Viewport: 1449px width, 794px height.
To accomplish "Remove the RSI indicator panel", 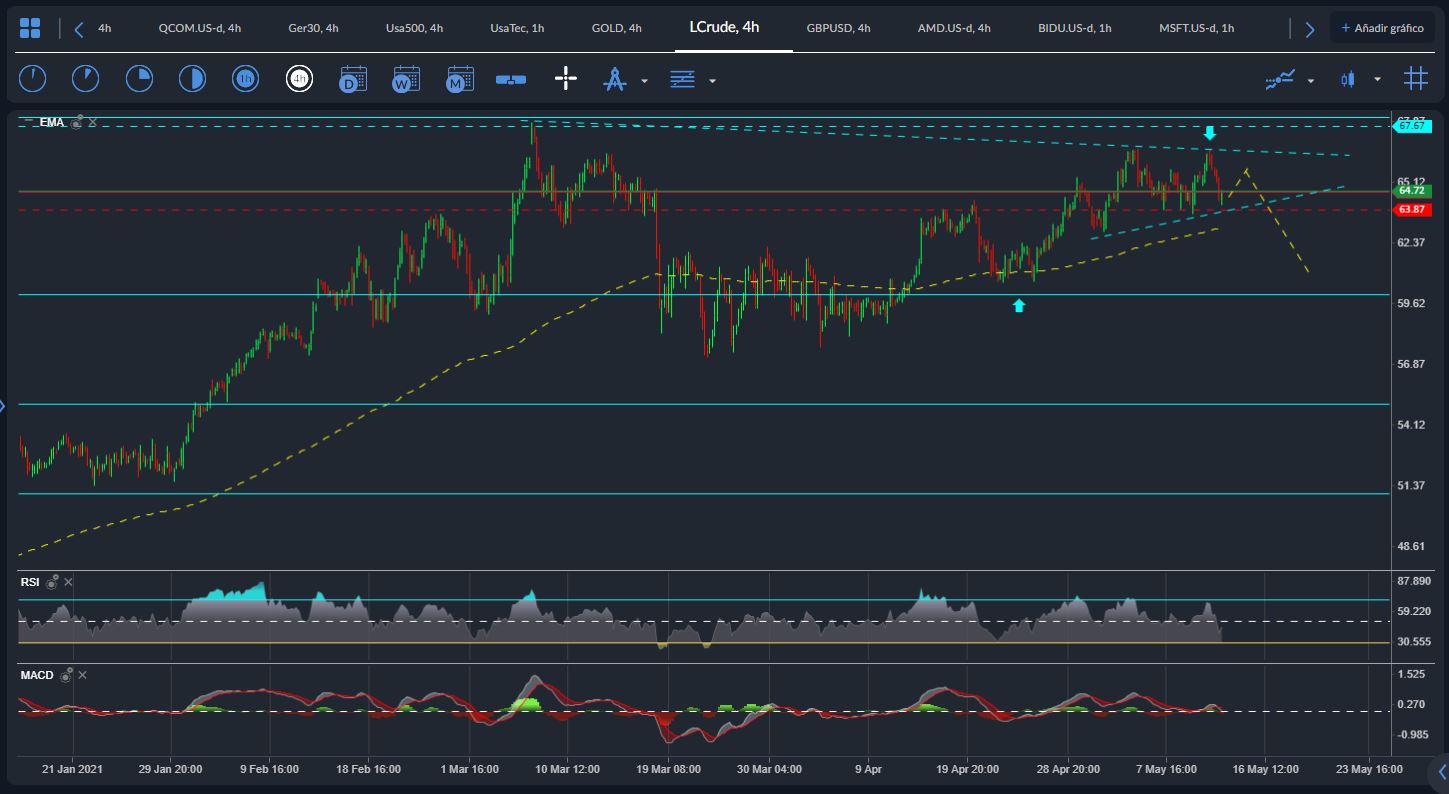I will [69, 582].
